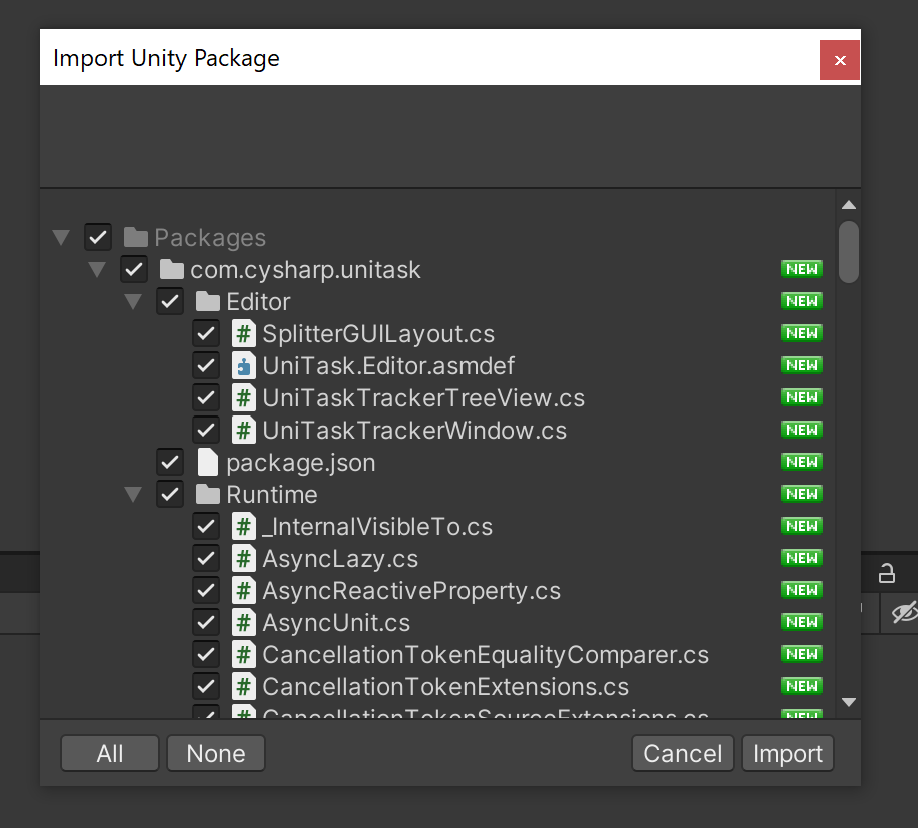This screenshot has height=828, width=918.
Task: Uncheck the AsyncUnit.cs checkbox
Action: (206, 622)
